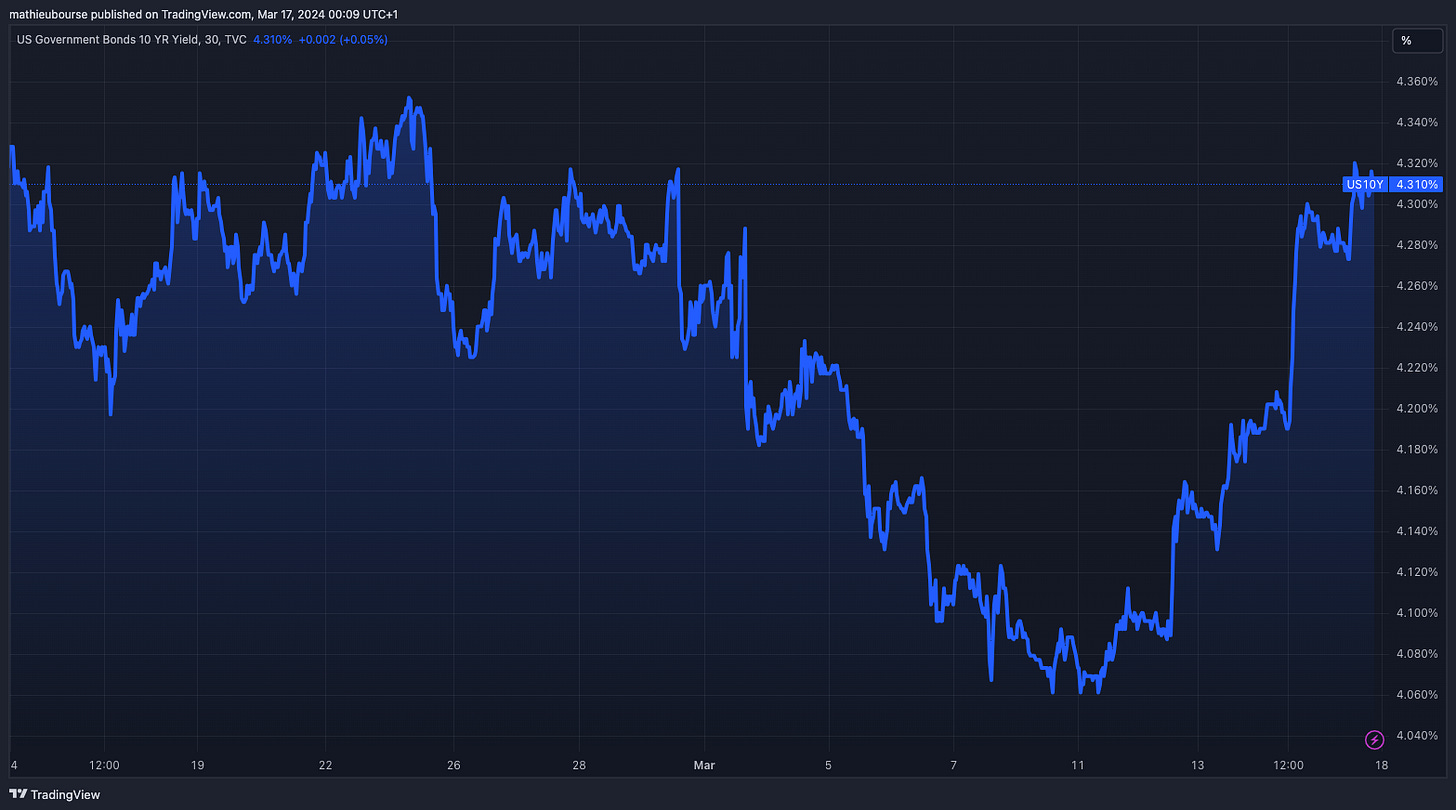The width and height of the screenshot is (1456, 810).
Task: Click the 4.360% price axis label
Action: 1415,81
